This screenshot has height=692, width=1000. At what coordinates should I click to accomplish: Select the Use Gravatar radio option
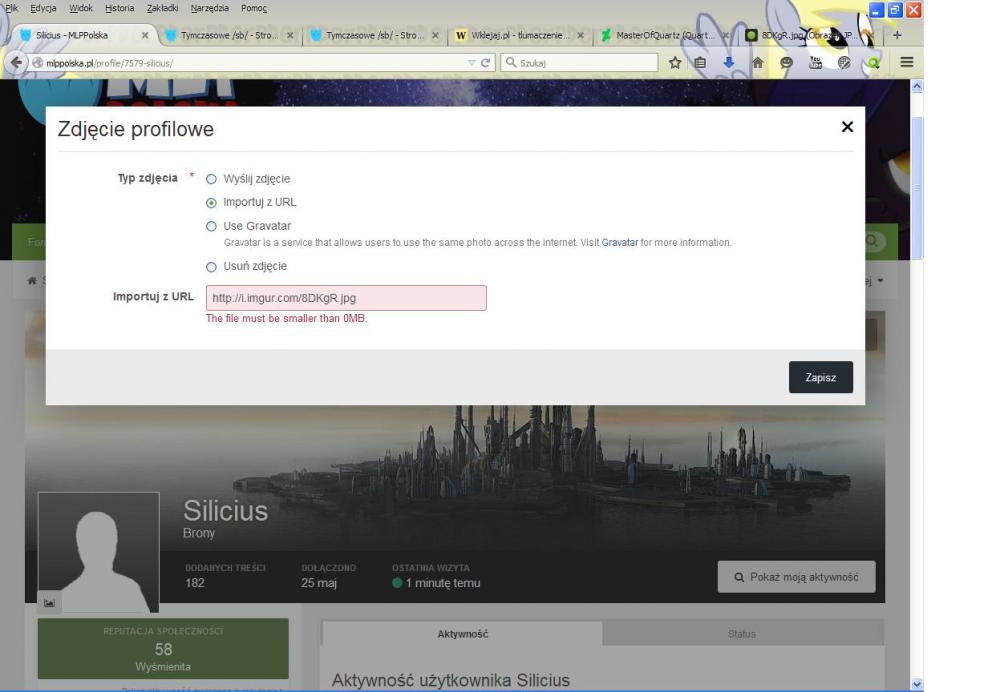[211, 226]
